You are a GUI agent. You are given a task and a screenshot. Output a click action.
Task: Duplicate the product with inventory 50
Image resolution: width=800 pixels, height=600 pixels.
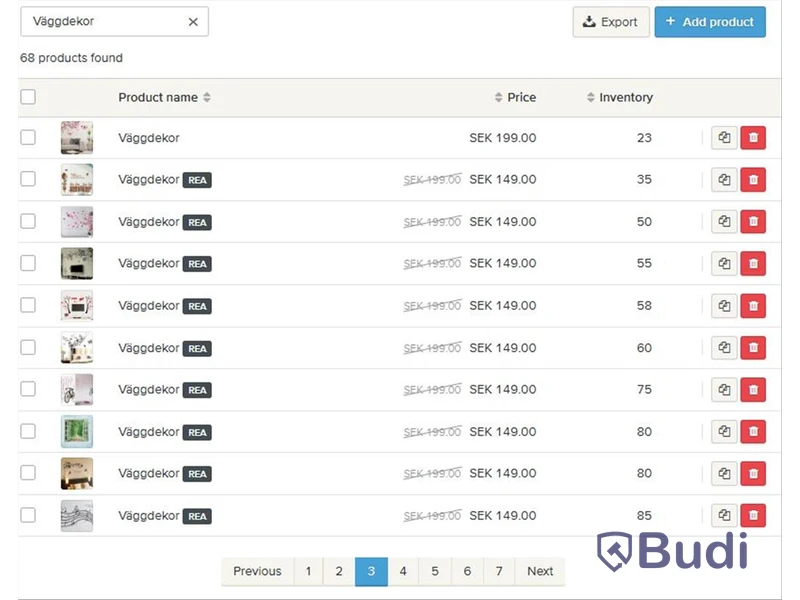(x=724, y=221)
